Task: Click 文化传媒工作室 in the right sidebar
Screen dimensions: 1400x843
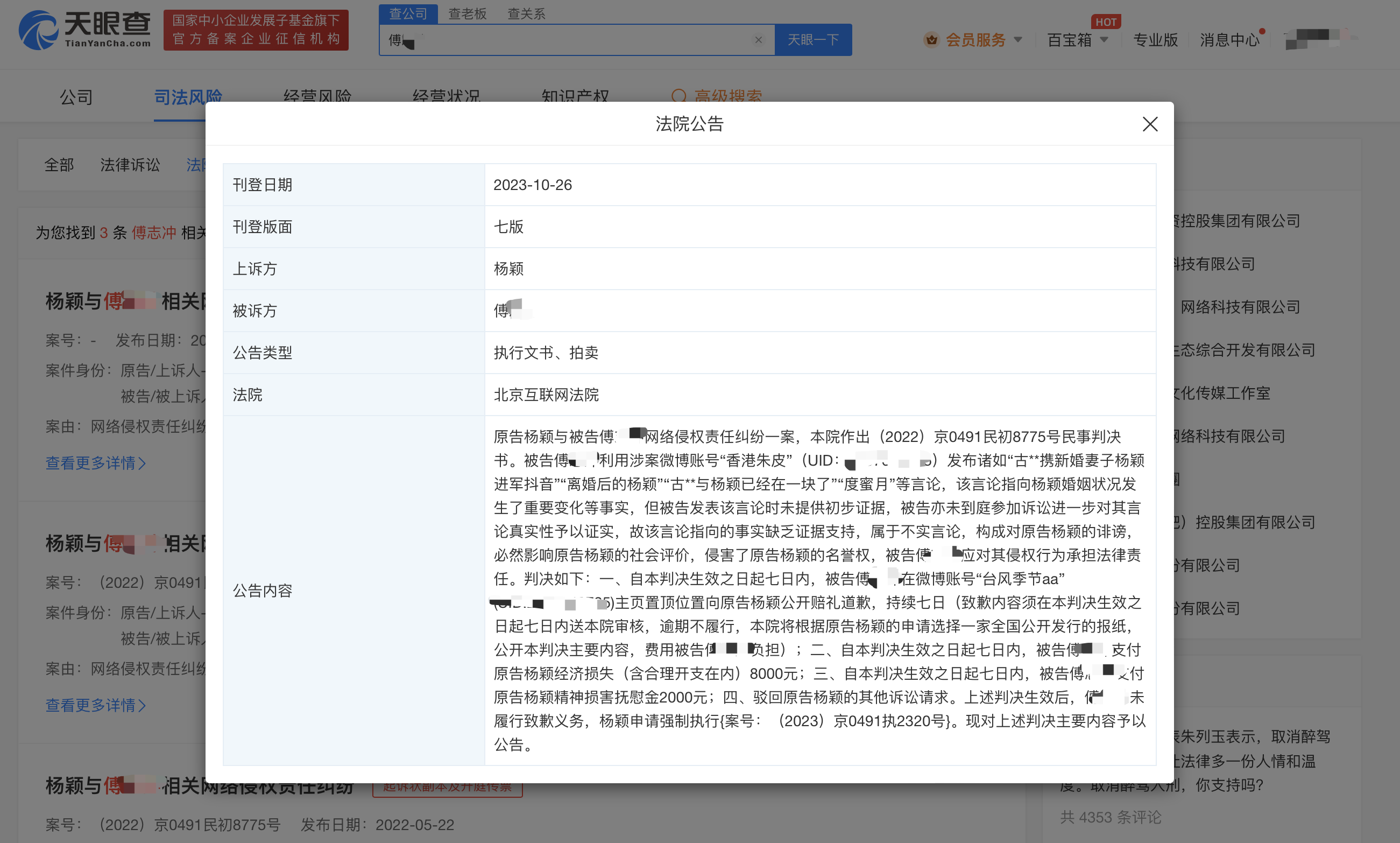Action: point(1222,393)
